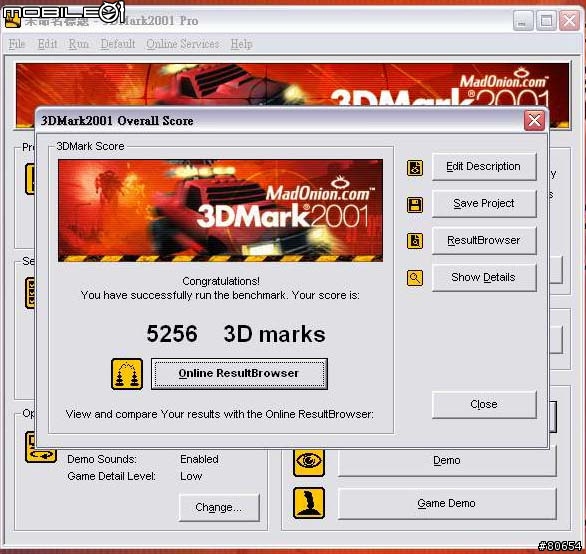Image resolution: width=586 pixels, height=554 pixels.
Task: Click the Save Project floppy disk icon
Action: [x=415, y=205]
